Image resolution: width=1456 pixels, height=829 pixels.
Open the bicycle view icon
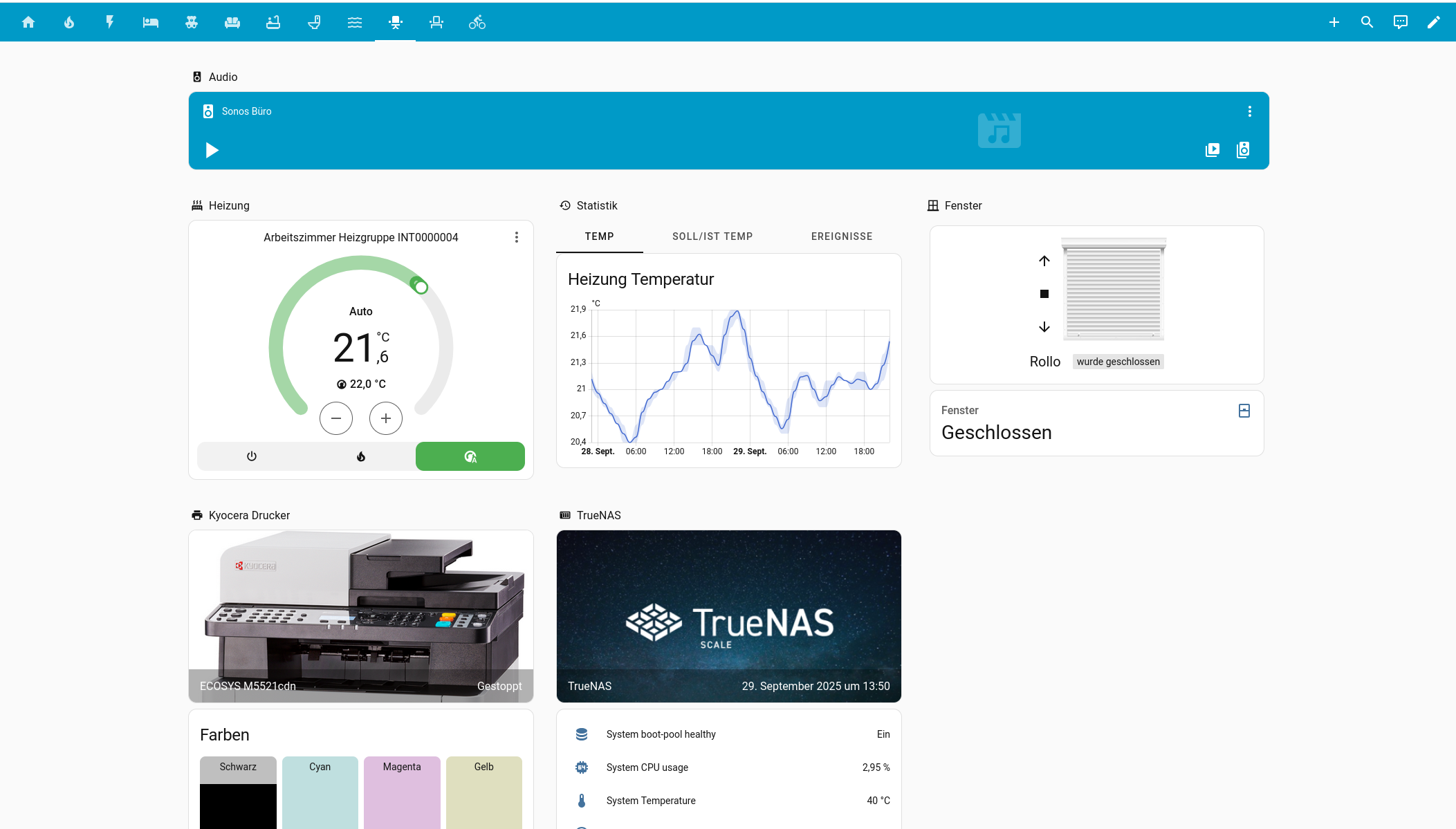[x=477, y=22]
